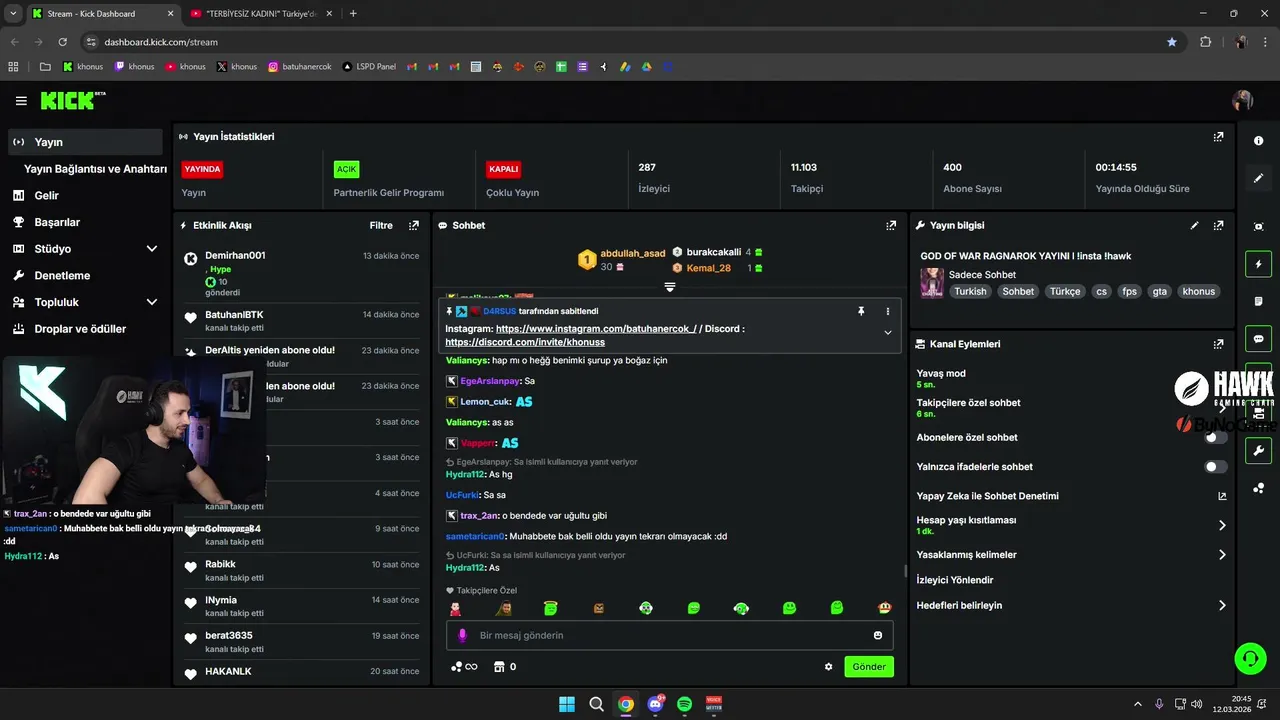
Task: Click the channel points infinity icon
Action: [x=464, y=667]
